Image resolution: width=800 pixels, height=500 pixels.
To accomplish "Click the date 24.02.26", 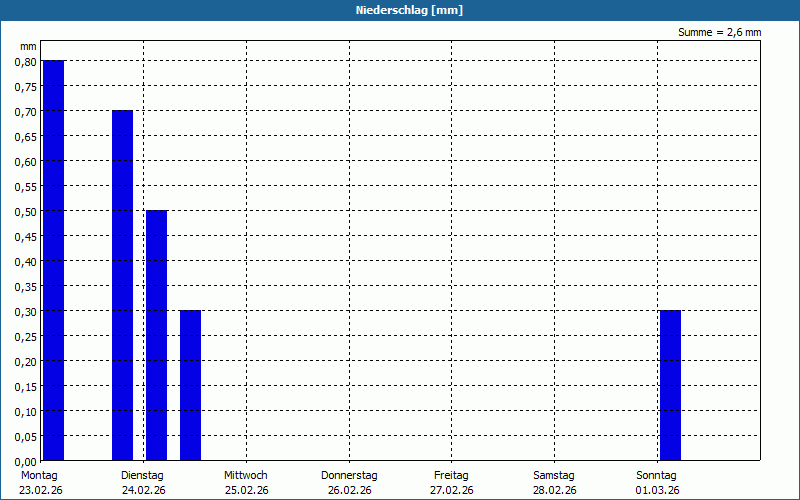I will click(x=144, y=490).
